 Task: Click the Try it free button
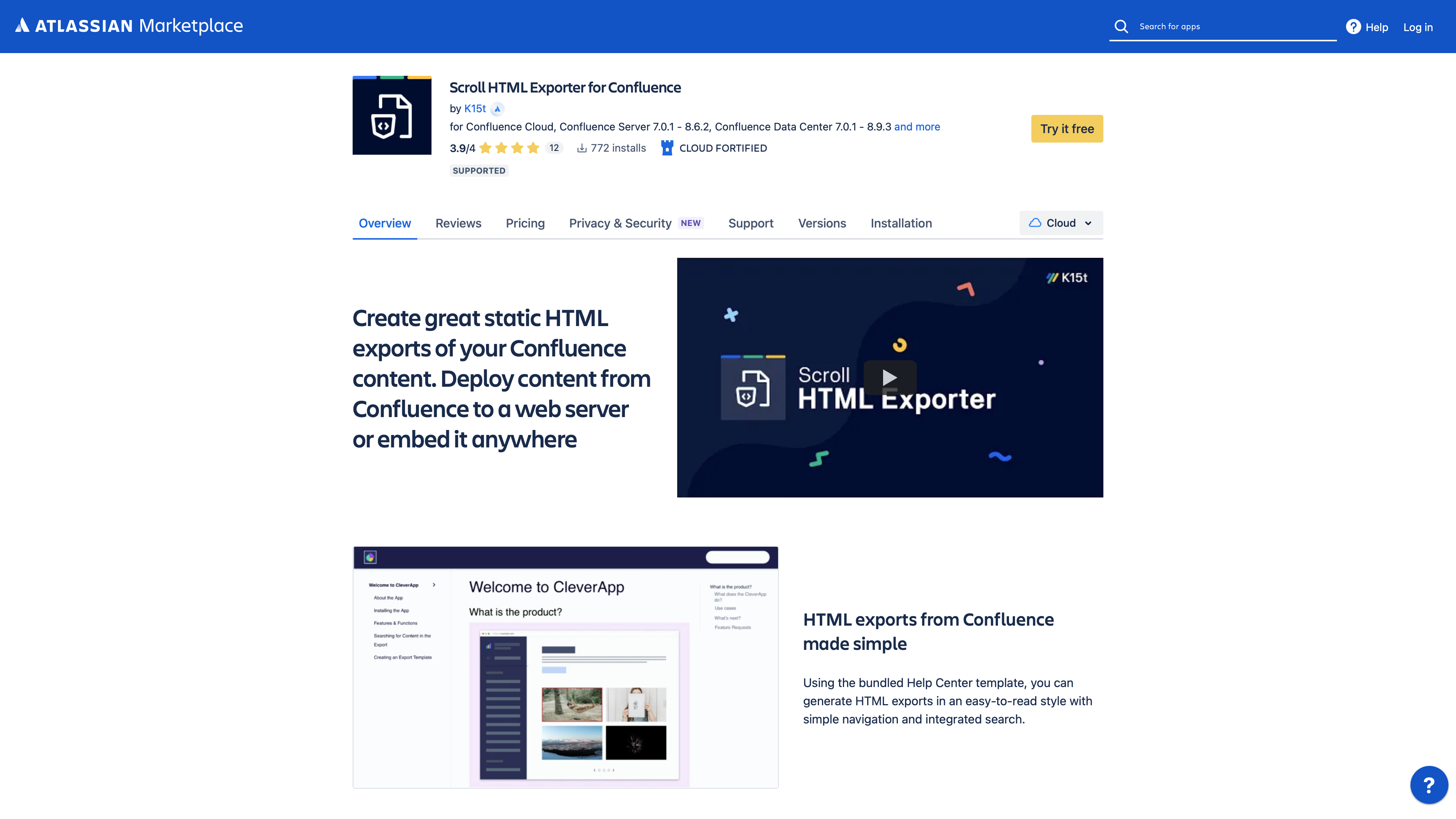pos(1067,129)
